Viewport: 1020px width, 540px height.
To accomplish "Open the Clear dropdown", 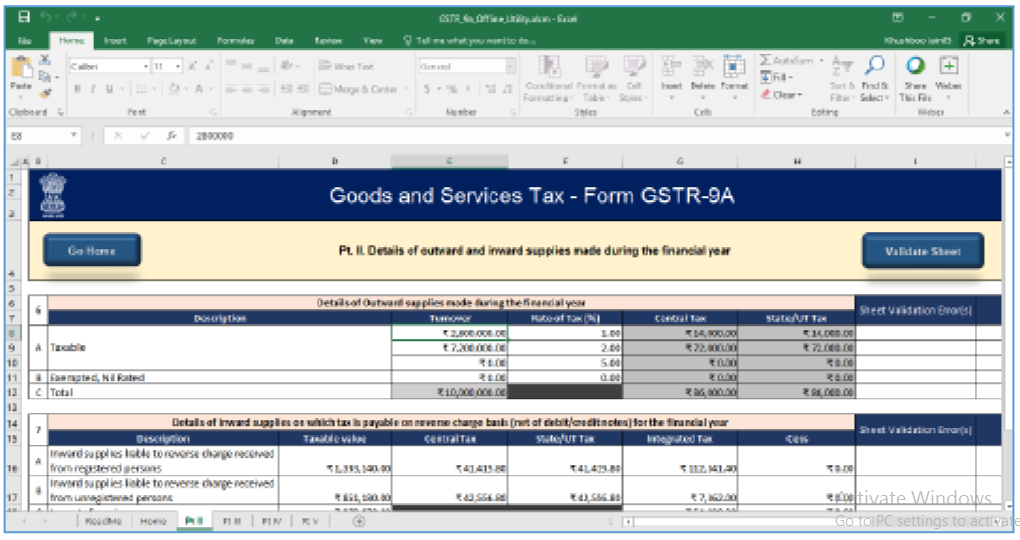I will click(x=781, y=94).
